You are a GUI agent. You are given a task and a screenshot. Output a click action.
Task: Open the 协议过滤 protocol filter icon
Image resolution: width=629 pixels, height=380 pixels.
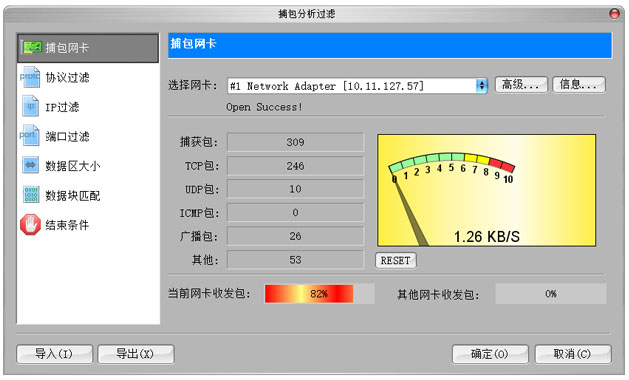tap(30, 77)
